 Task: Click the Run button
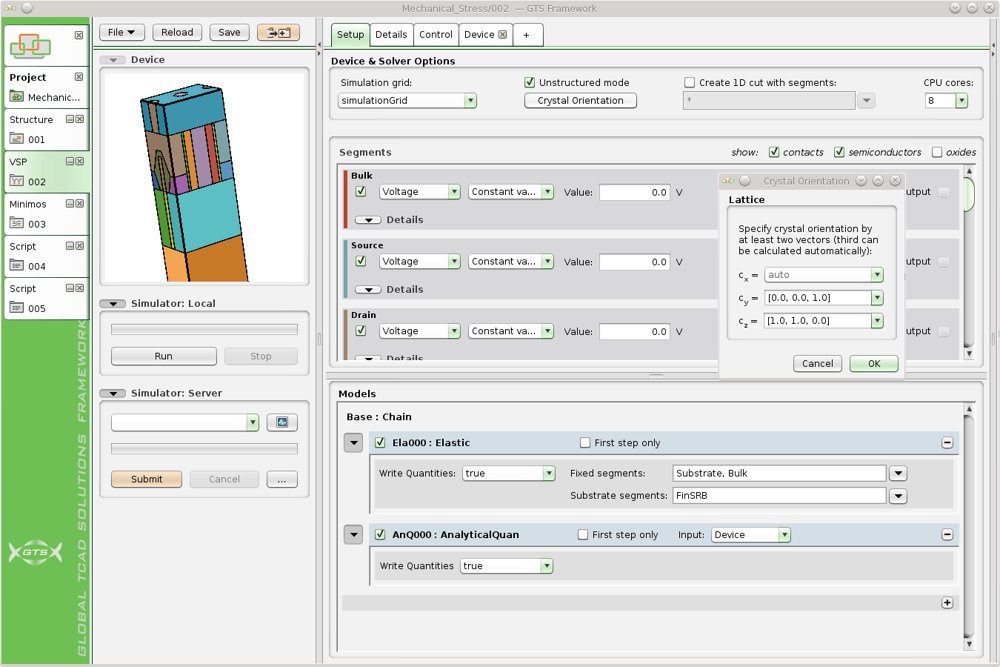click(x=163, y=356)
